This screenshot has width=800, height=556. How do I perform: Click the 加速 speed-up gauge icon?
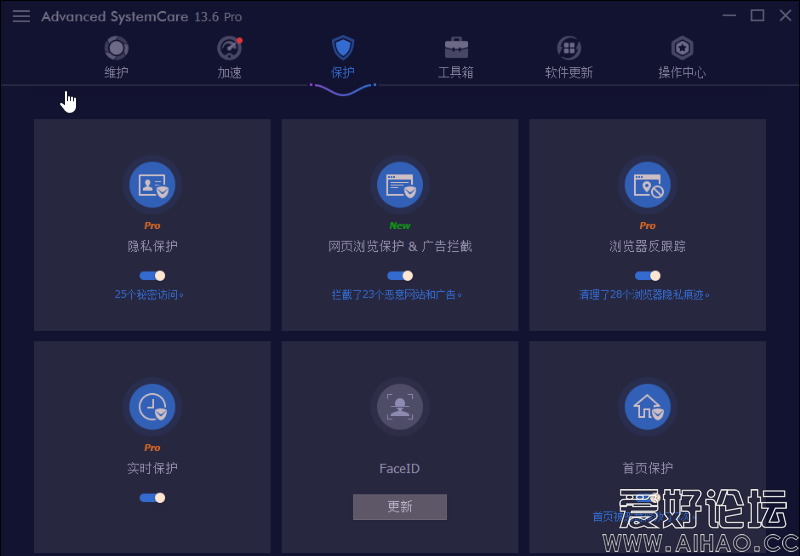point(230,48)
